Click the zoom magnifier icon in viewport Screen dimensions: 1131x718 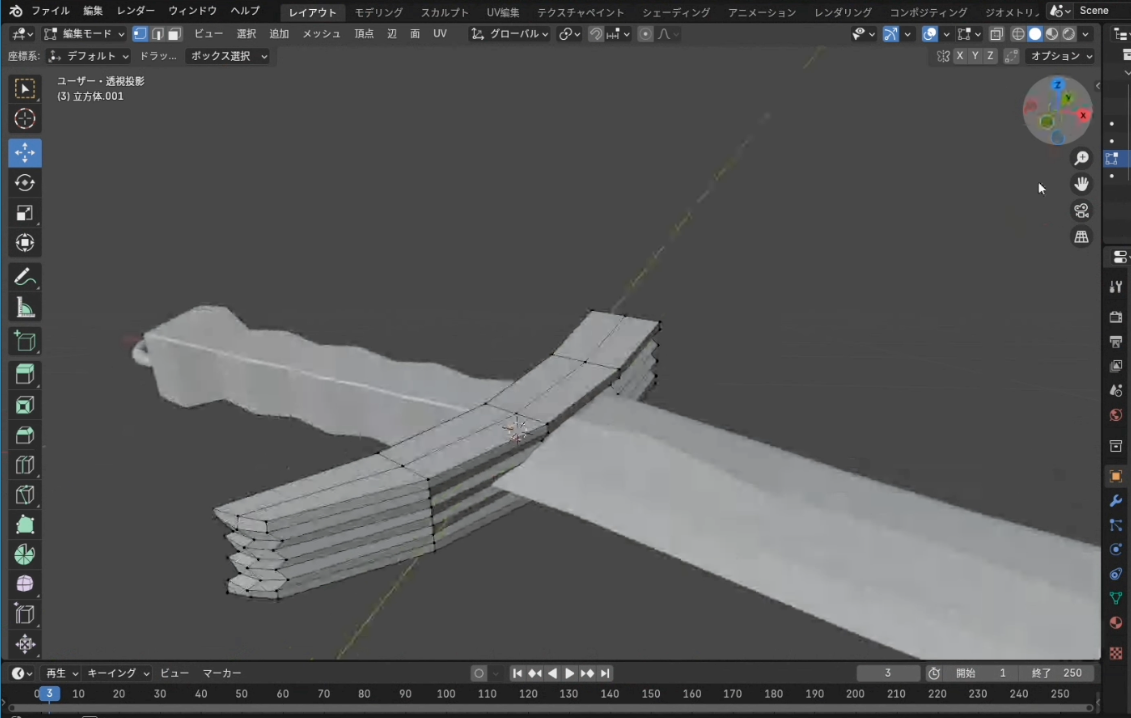pos(1081,158)
